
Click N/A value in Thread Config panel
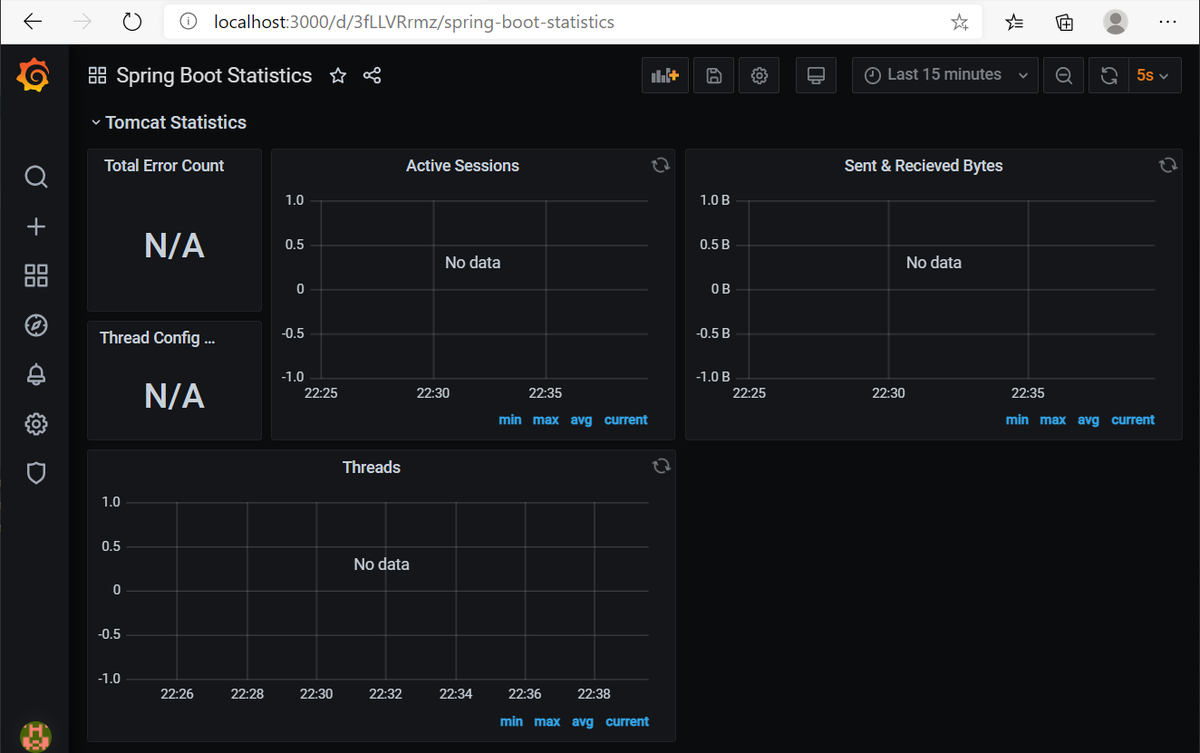[x=174, y=396]
